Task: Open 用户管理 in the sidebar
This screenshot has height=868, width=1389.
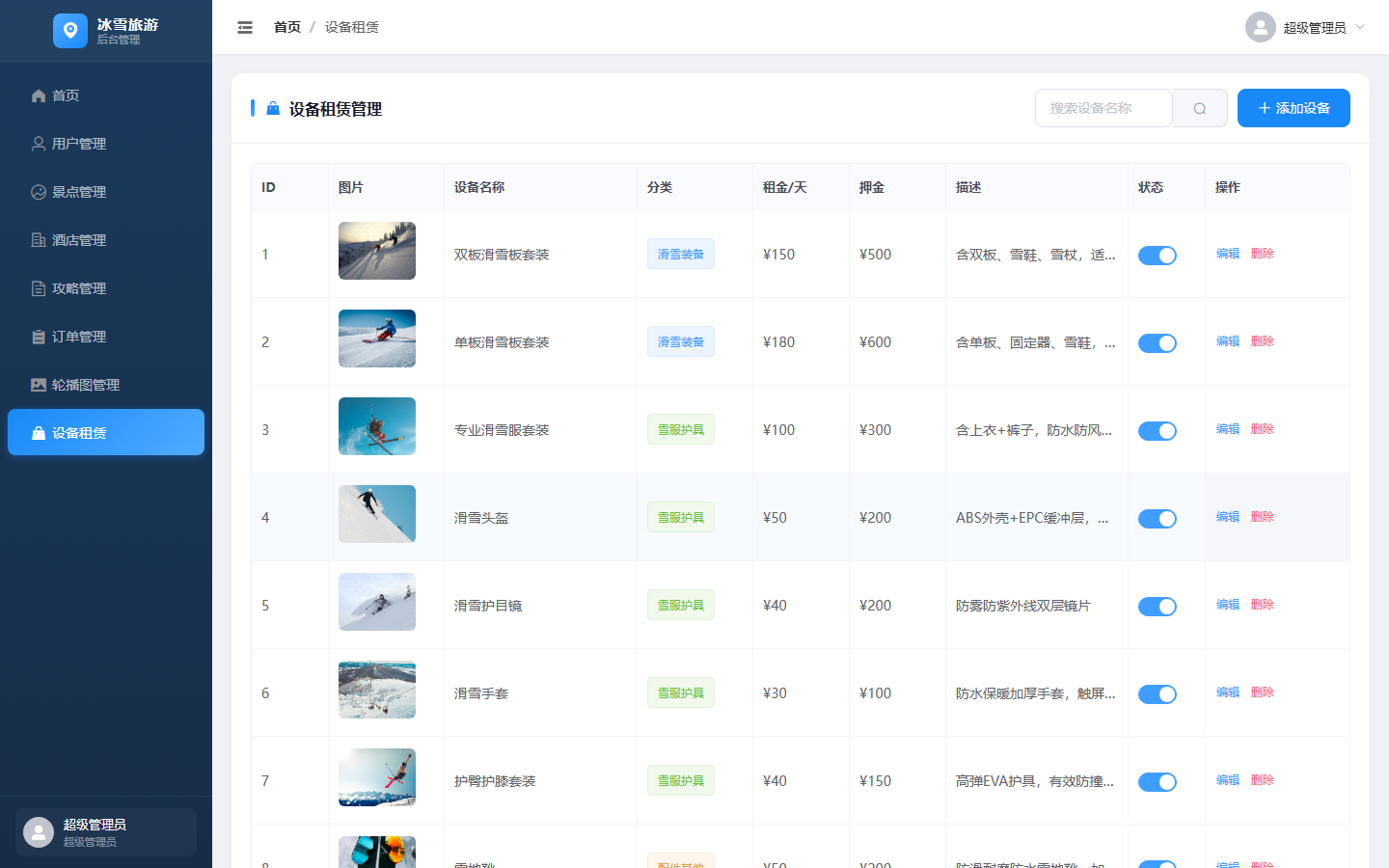Action: 106,144
